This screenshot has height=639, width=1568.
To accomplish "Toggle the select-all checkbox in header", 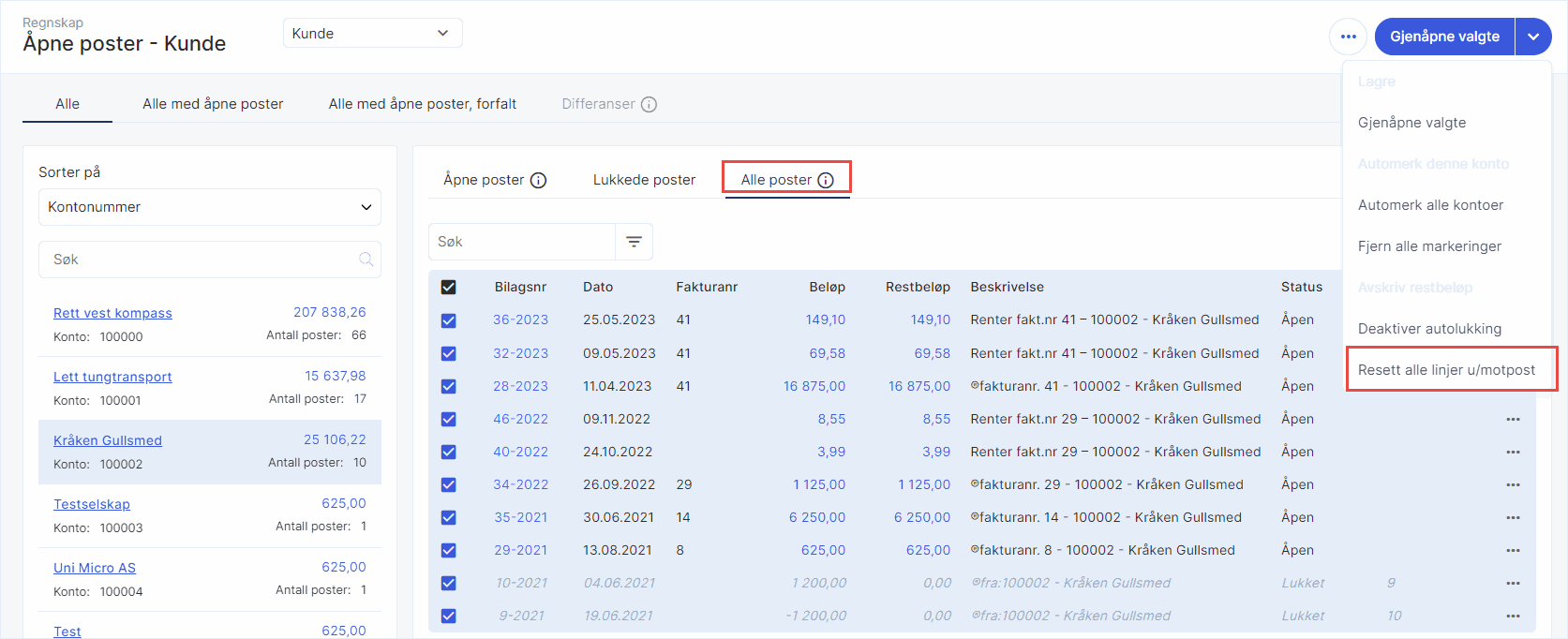I will point(449,287).
